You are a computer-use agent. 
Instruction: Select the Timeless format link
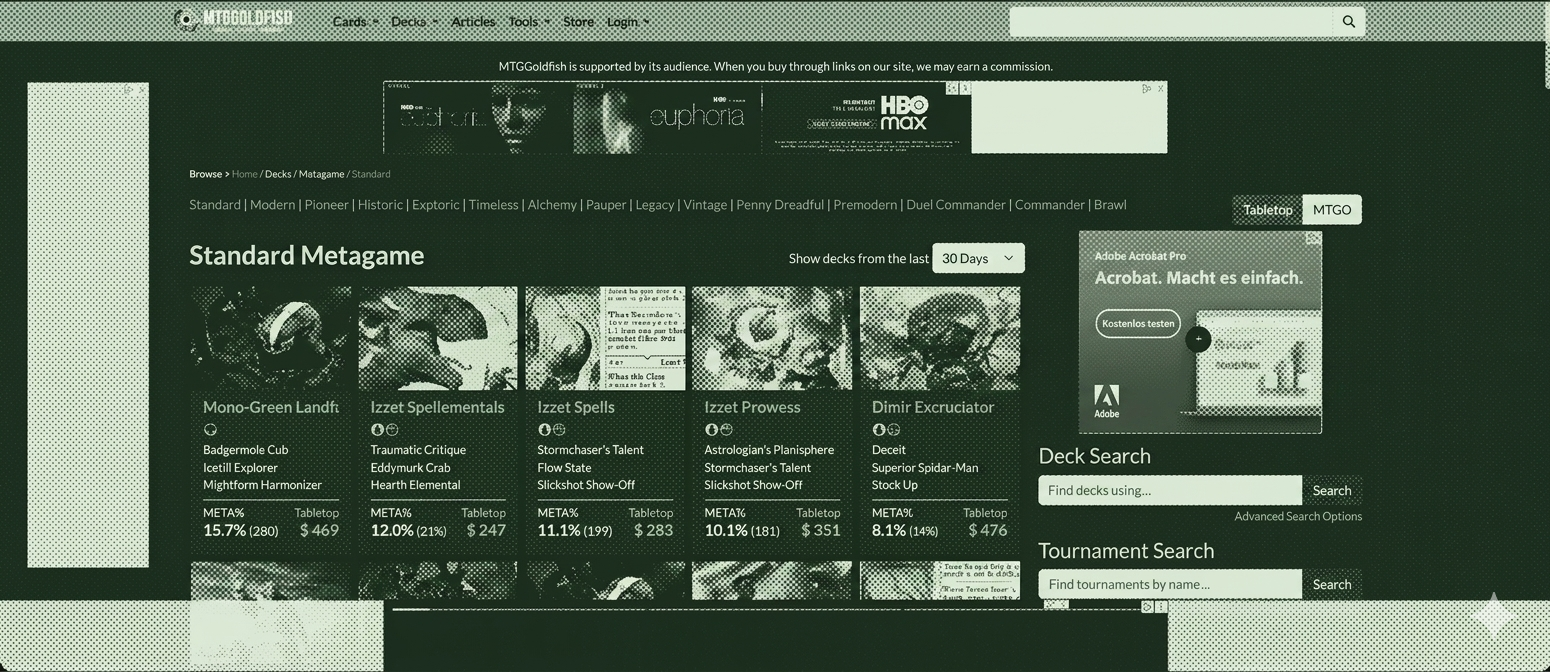pyautogui.click(x=494, y=204)
